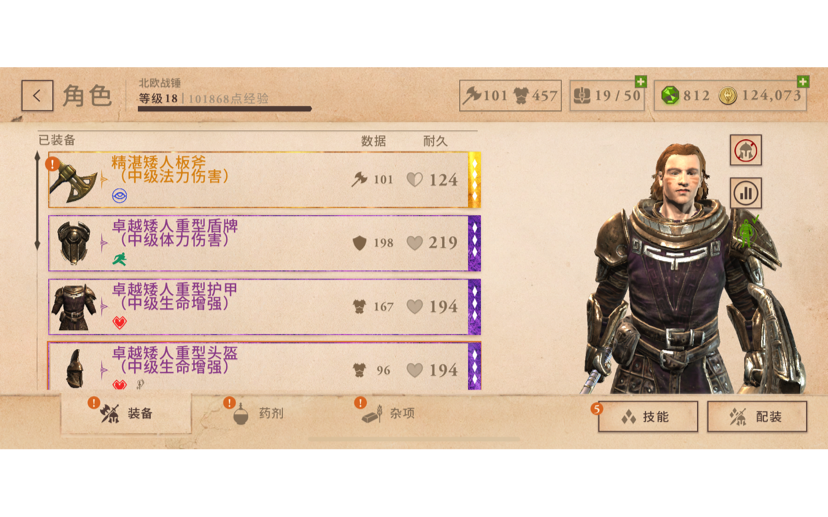Tap the green figure on character's shoulder
Screen dimensions: 828x517
[x=748, y=231]
